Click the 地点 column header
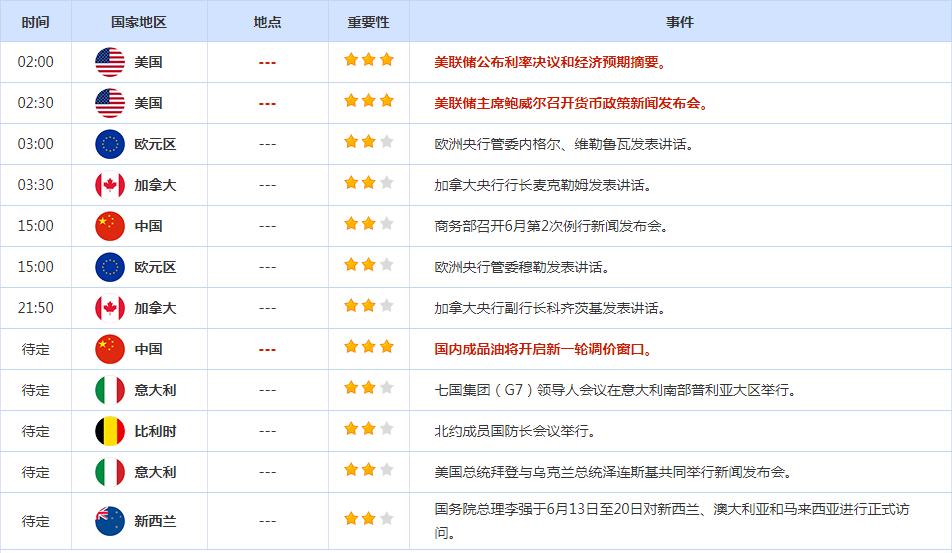This screenshot has width=952, height=553. (267, 21)
